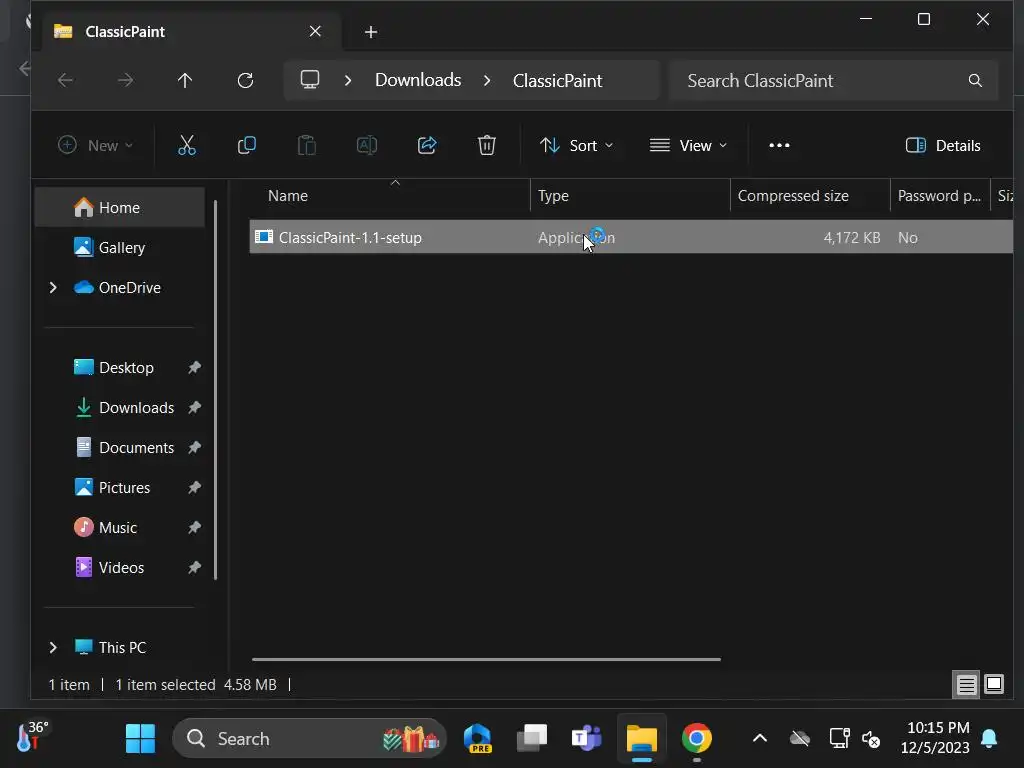
Task: Toggle the Details pane
Action: pos(943,145)
